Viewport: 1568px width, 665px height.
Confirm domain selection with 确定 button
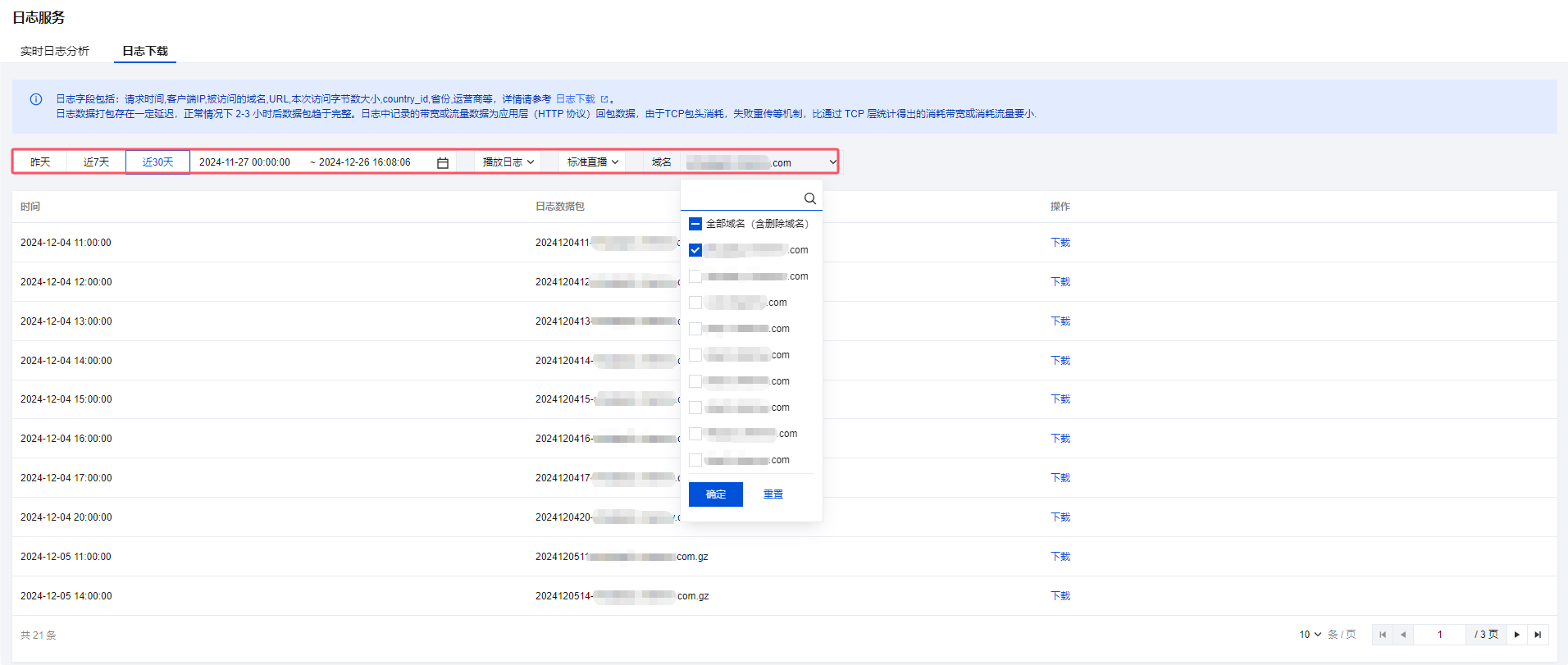[x=716, y=494]
